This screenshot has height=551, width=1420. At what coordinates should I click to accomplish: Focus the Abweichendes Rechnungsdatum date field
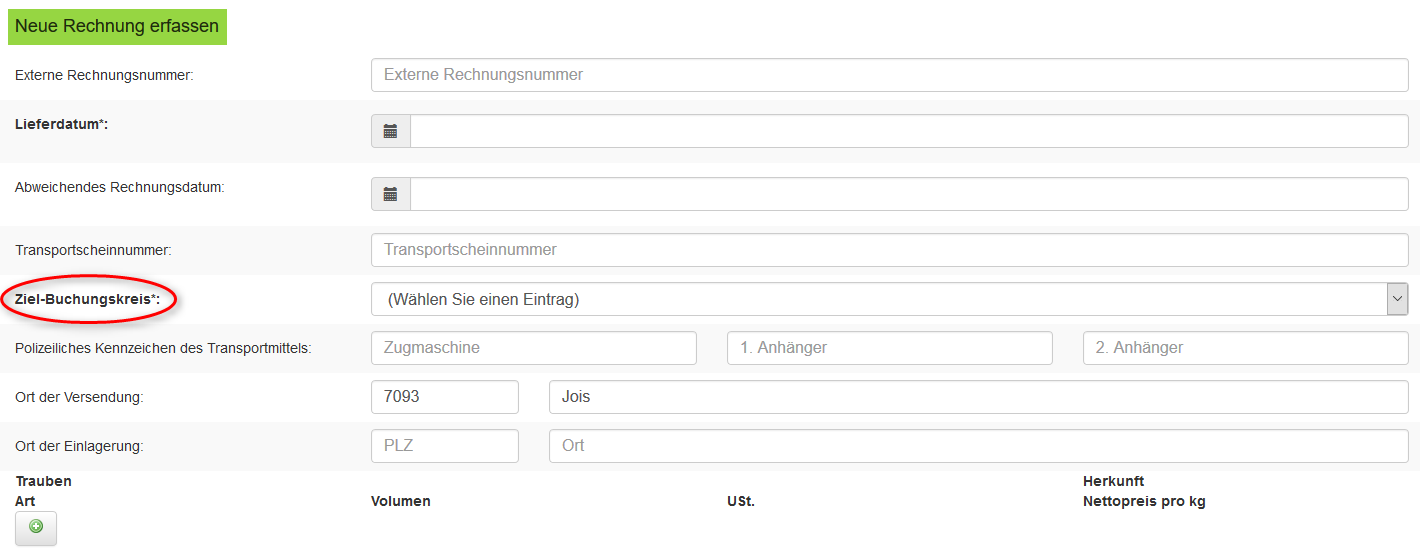click(x=908, y=194)
